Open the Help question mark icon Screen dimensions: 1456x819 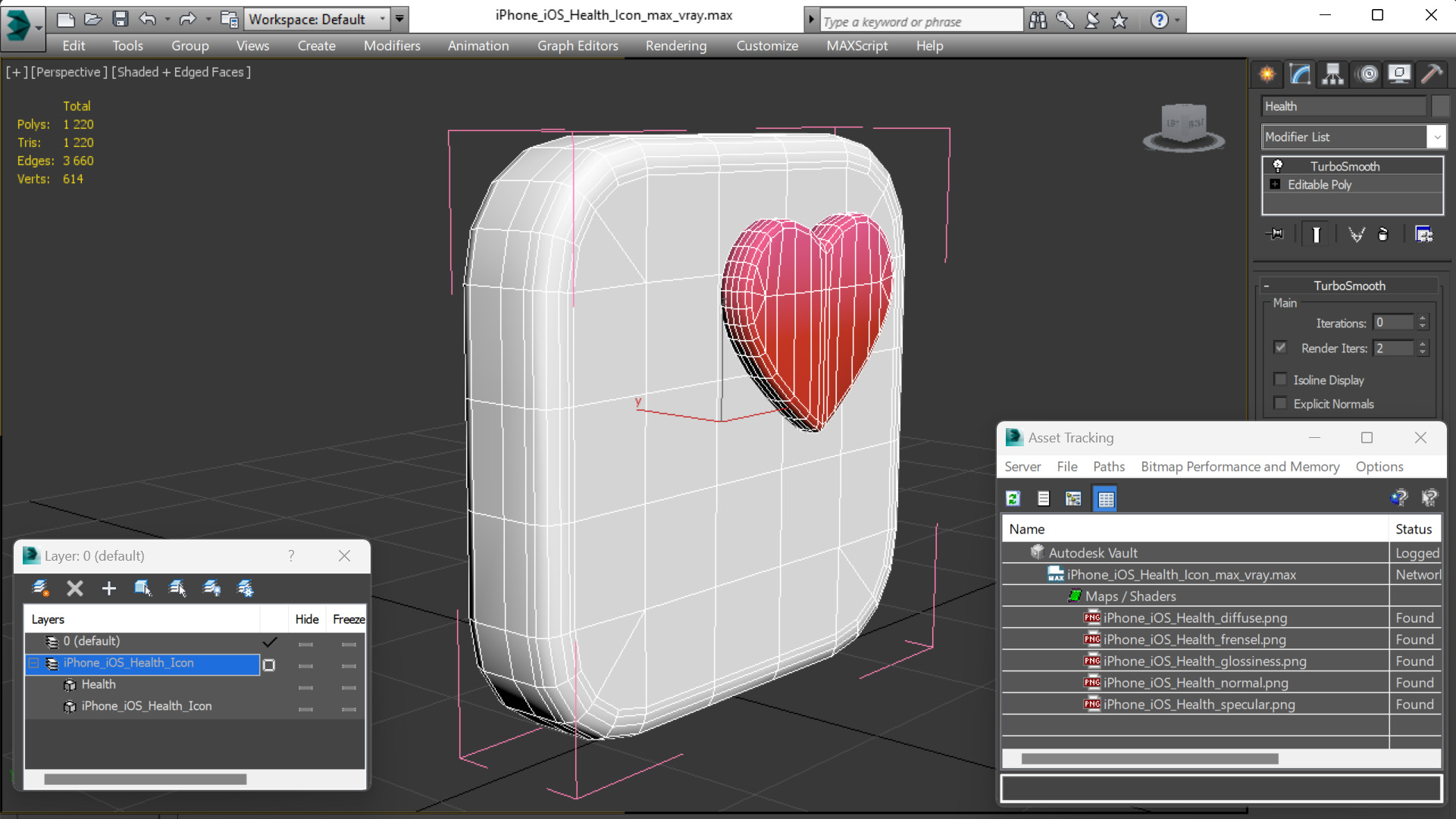pos(1159,20)
